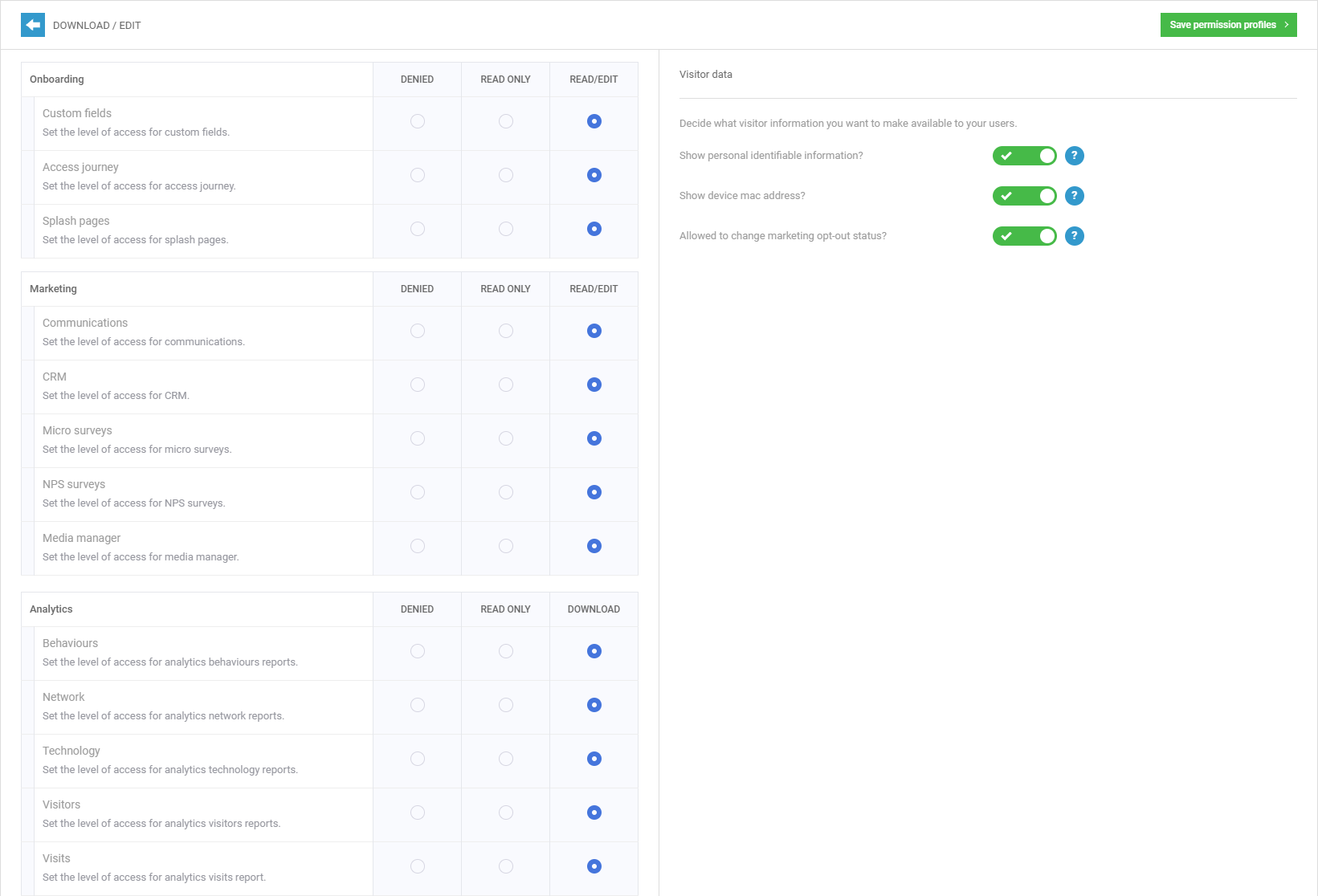Set Behaviours analytics to Download
Screen dimensions: 1318x896
click(x=594, y=651)
